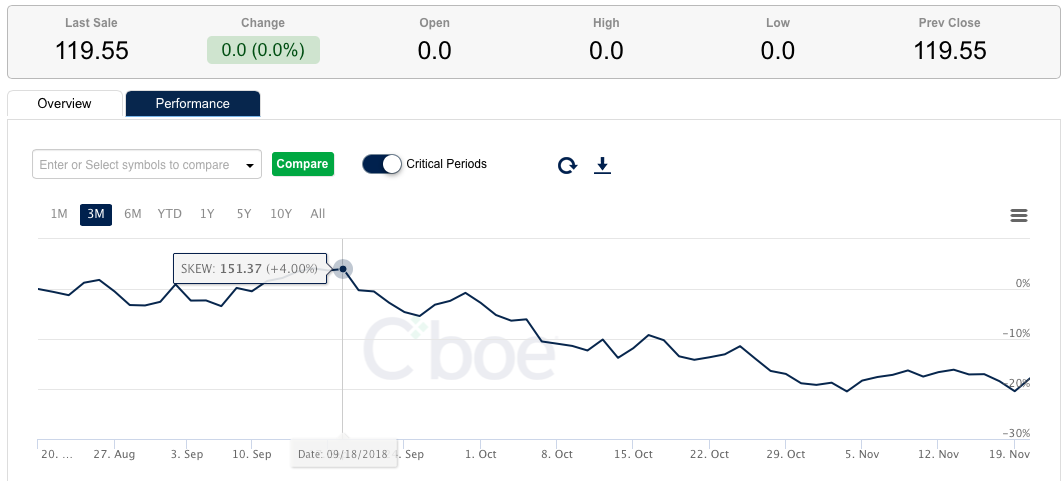Choose the 10Y time range
The image size is (1062, 481).
281,214
